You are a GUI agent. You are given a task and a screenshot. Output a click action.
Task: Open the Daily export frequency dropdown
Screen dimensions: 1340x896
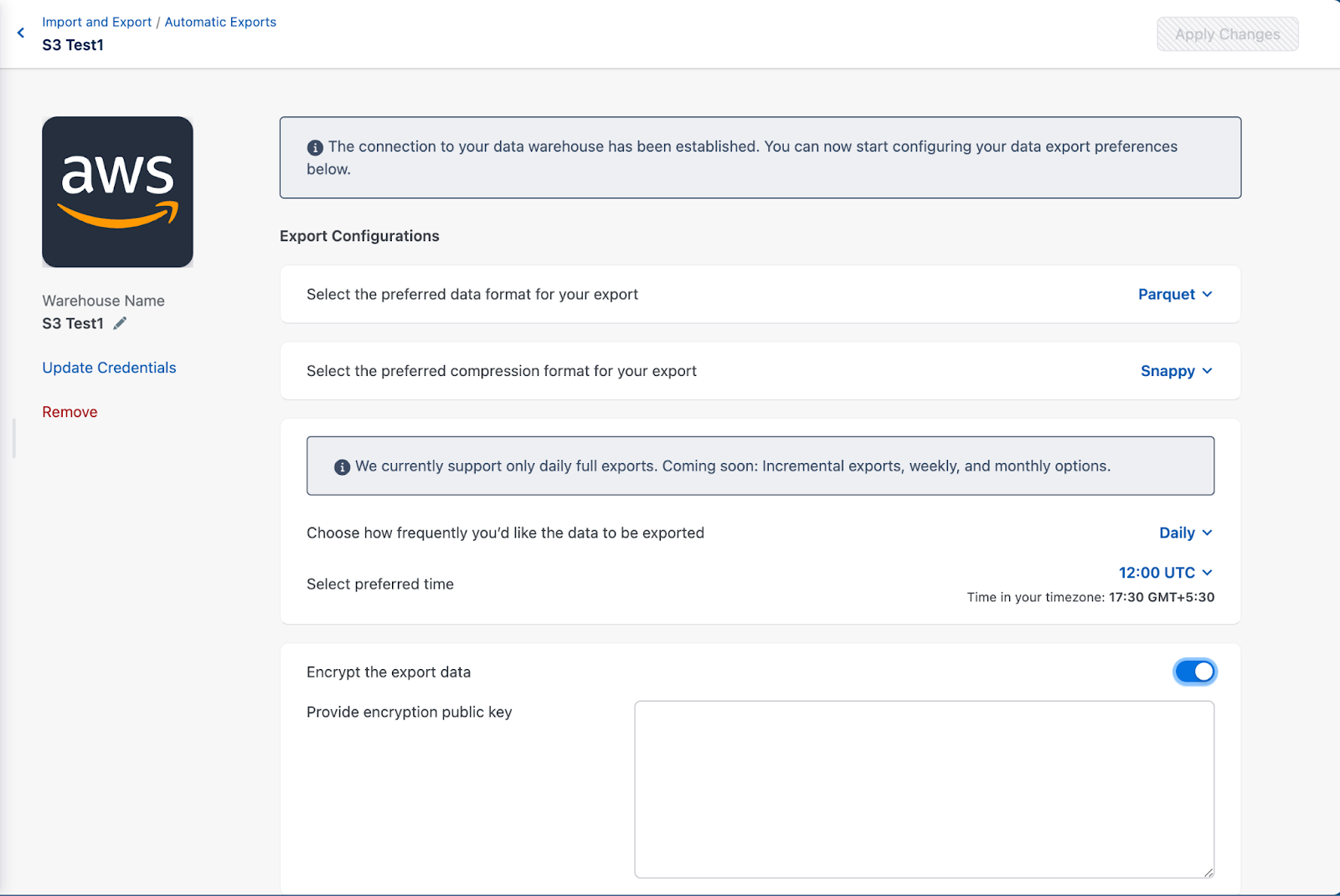[1185, 533]
